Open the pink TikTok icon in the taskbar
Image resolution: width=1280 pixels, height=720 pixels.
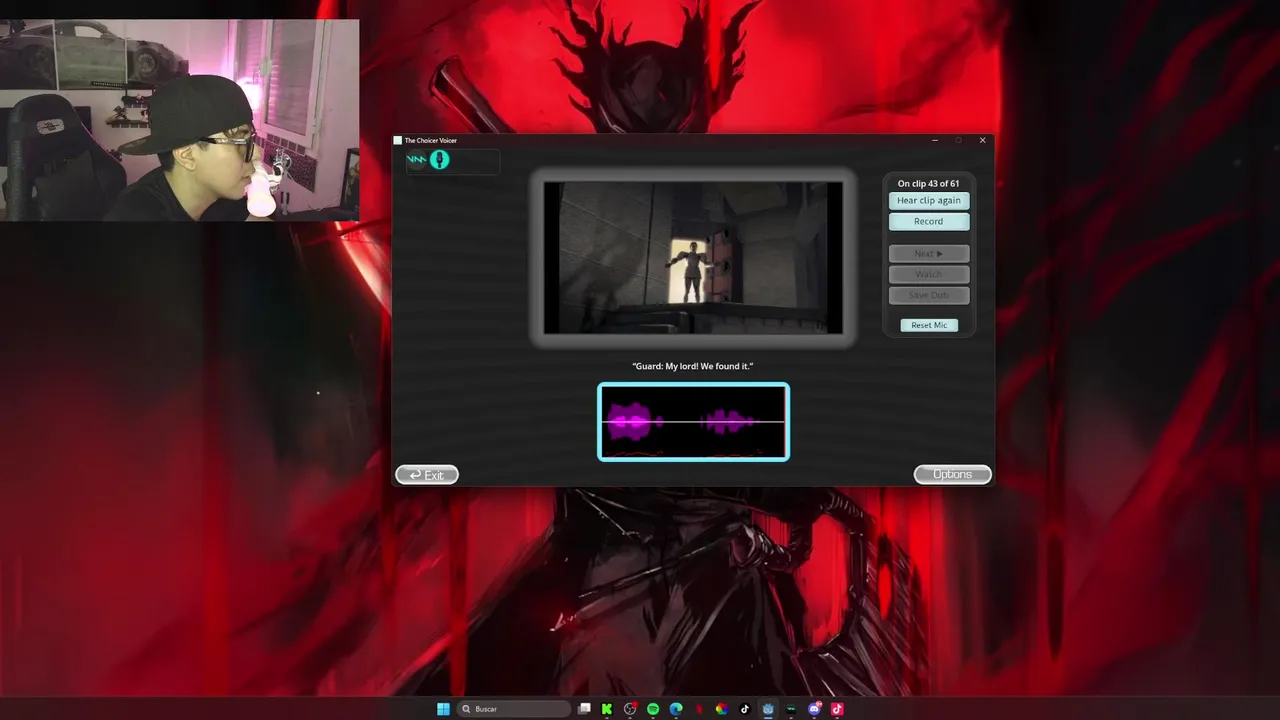click(837, 709)
